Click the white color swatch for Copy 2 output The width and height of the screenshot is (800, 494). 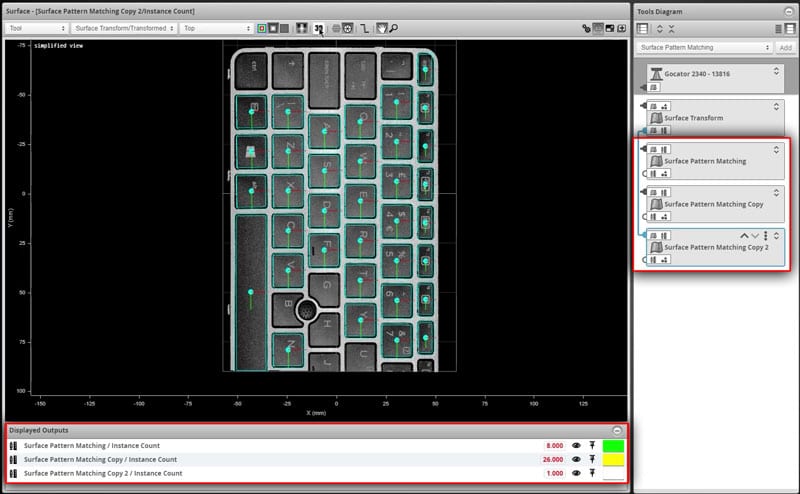coord(613,473)
